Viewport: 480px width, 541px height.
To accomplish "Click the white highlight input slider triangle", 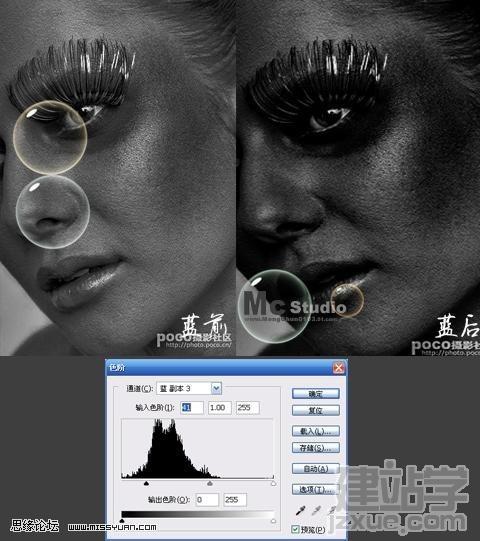I will (x=273, y=484).
